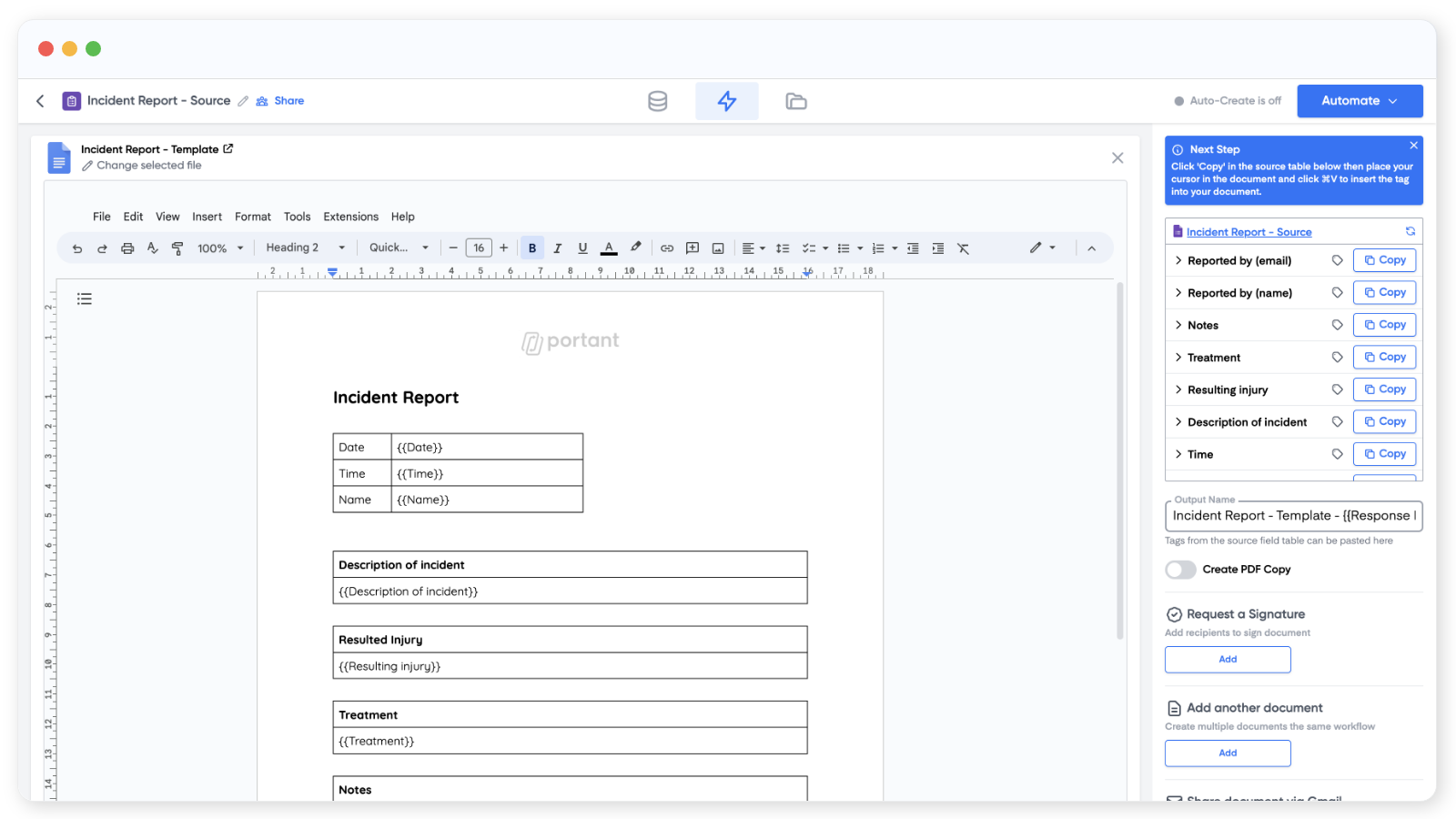This screenshot has width=1456, height=819.
Task: Open the folder outputs icon in header
Action: point(796,101)
